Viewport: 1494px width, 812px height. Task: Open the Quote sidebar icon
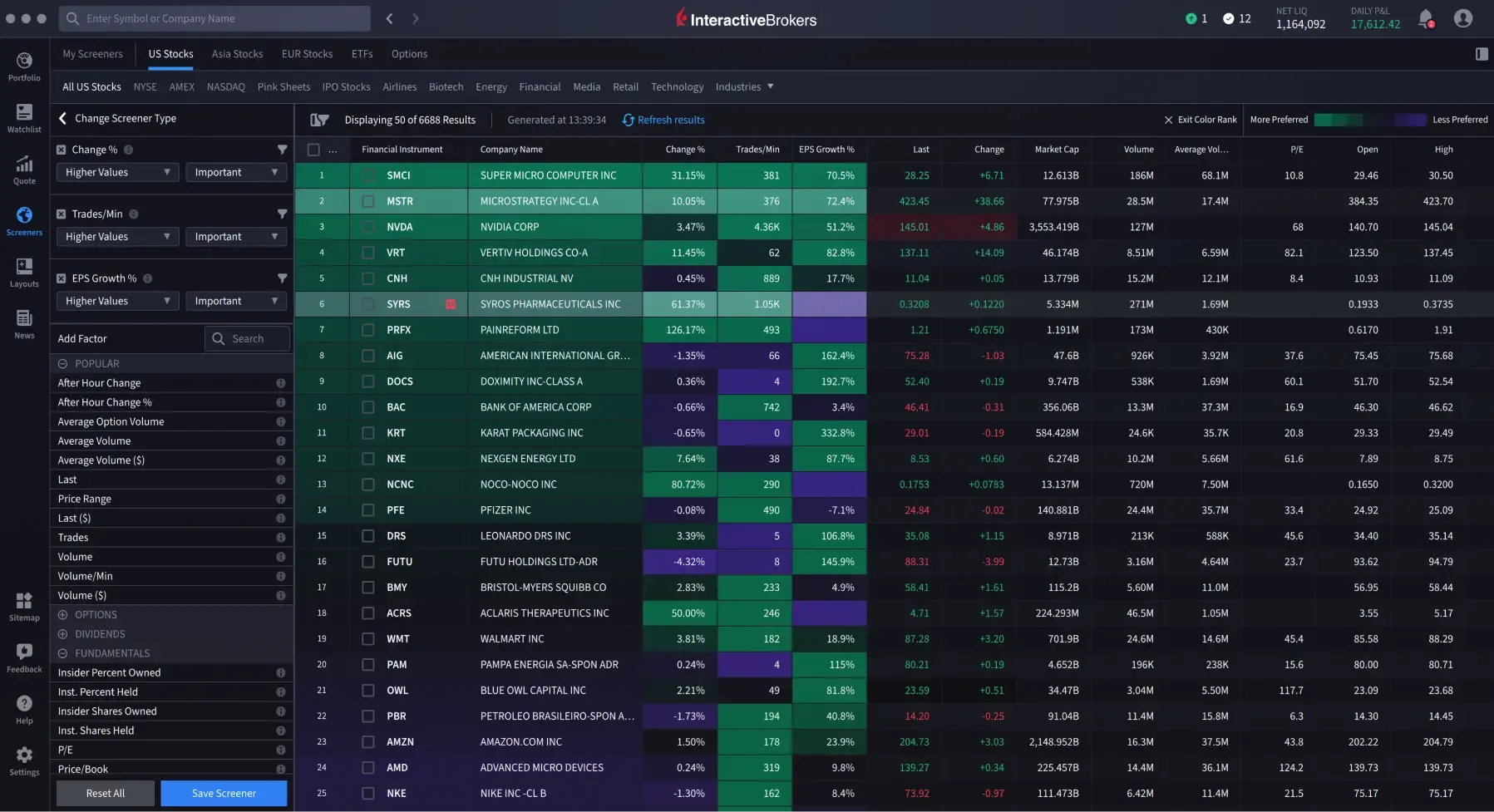pos(24,170)
